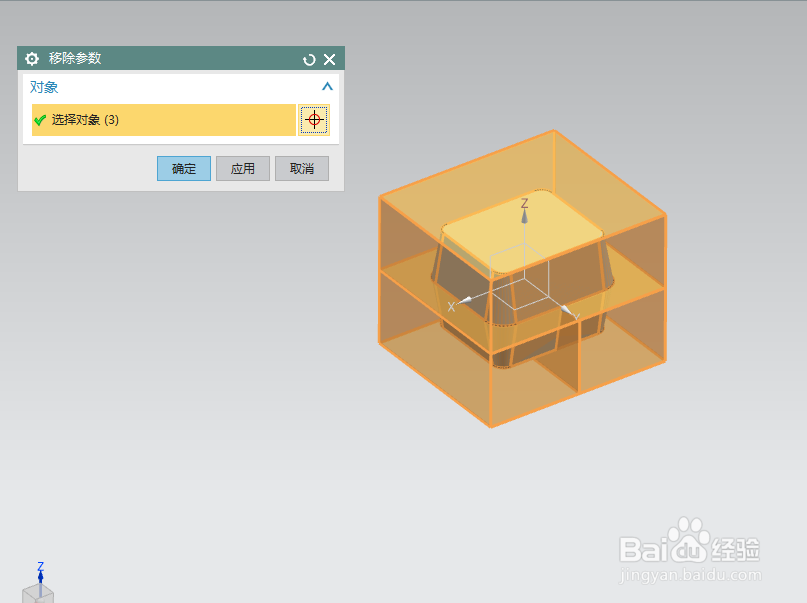The image size is (807, 603).
Task: Click the 确定 (OK) button
Action: [184, 169]
